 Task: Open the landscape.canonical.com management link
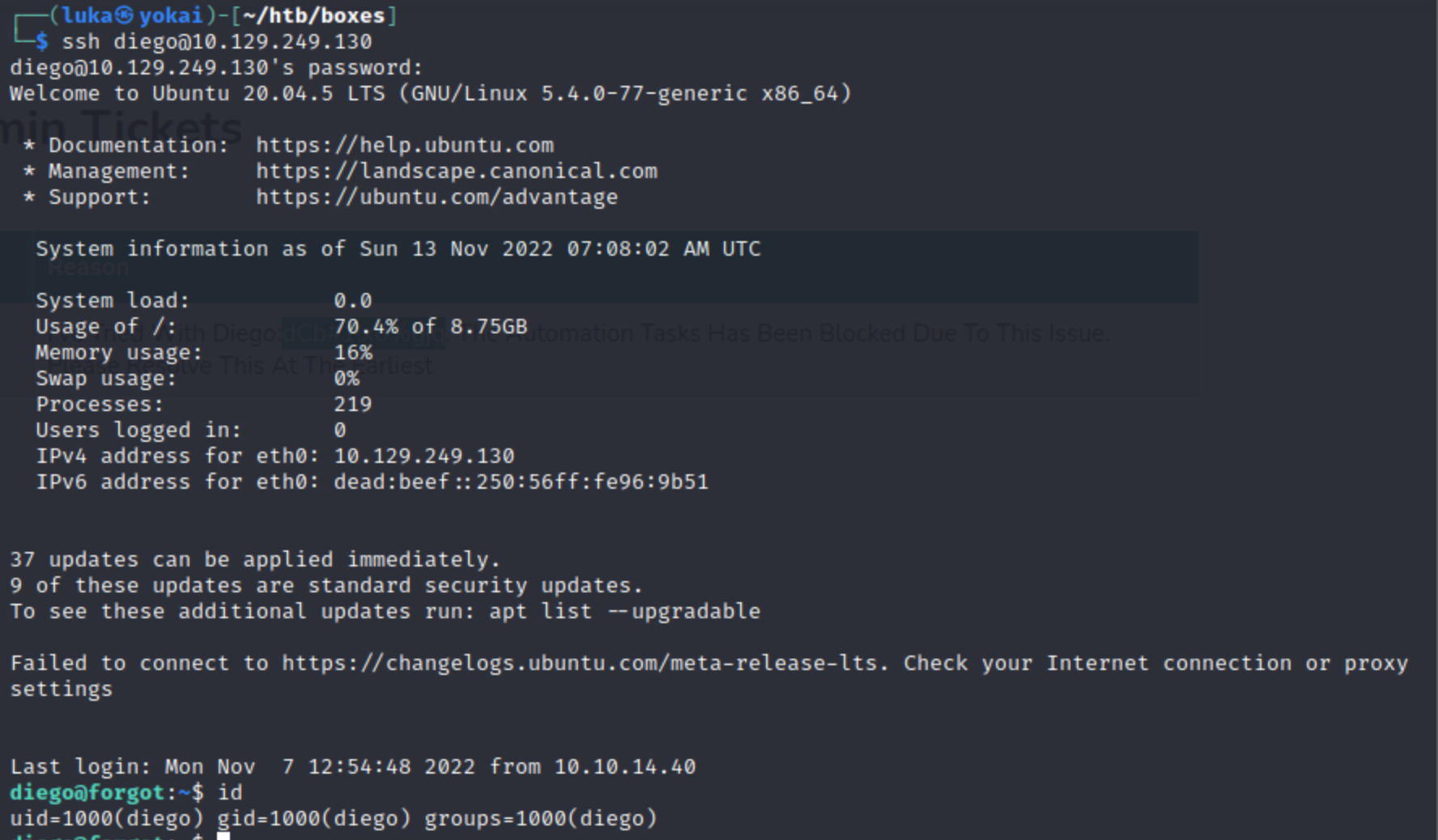[x=457, y=172]
